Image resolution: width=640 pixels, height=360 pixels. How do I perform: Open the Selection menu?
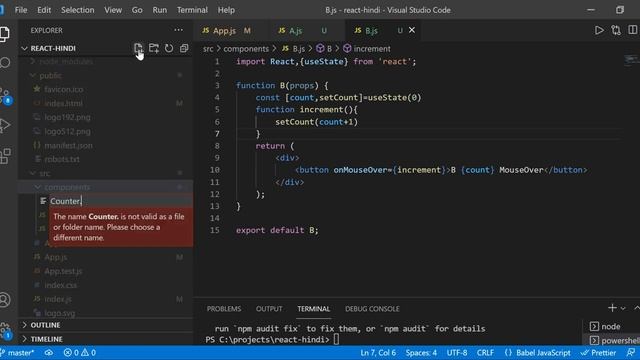(x=78, y=10)
